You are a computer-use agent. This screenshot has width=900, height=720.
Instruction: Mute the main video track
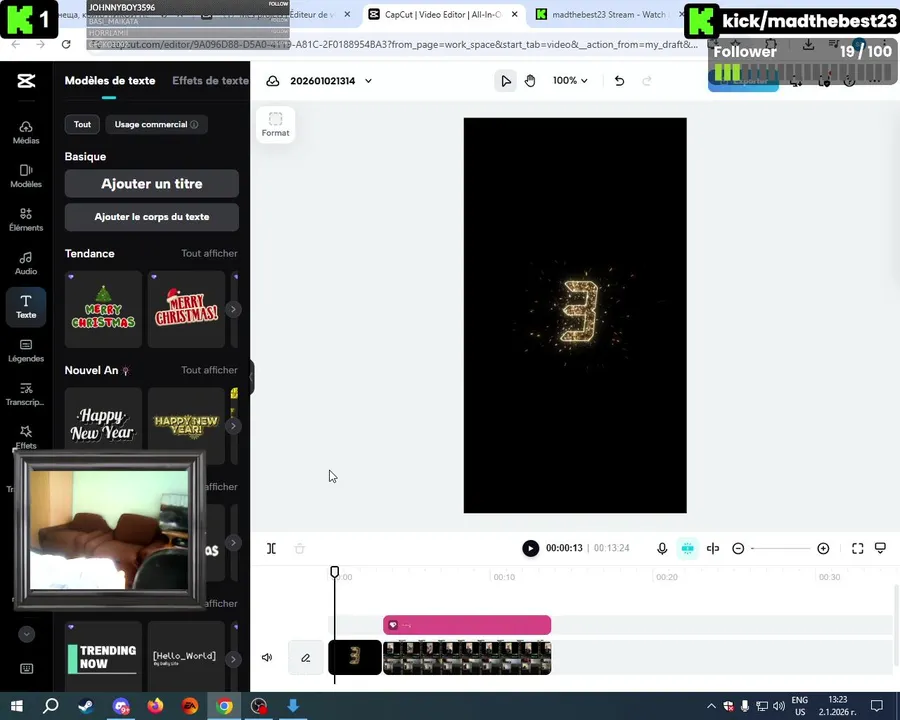(x=267, y=657)
